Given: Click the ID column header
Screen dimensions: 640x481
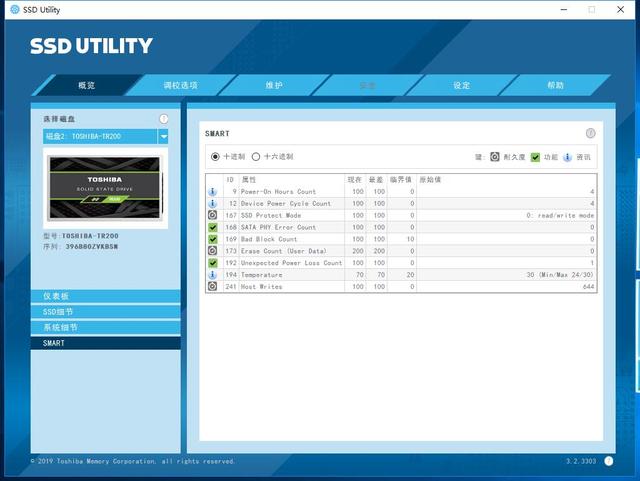Looking at the screenshot, I should (230, 180).
